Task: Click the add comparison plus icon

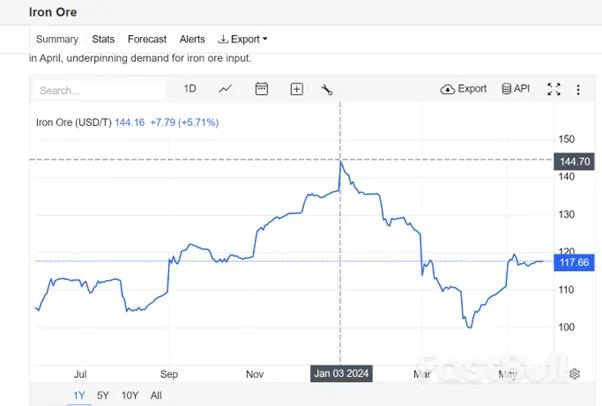Action: point(297,89)
